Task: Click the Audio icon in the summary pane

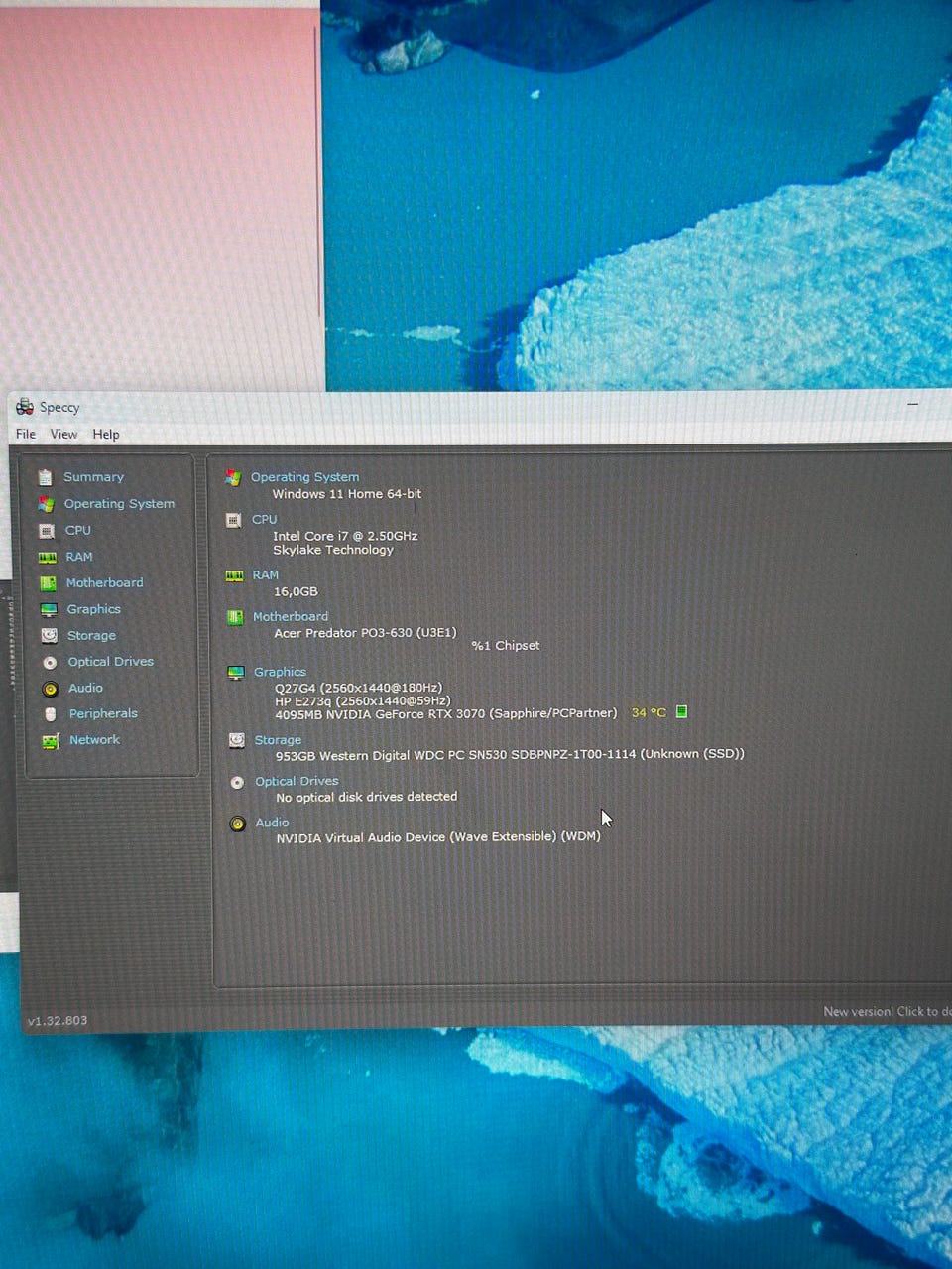Action: (238, 824)
